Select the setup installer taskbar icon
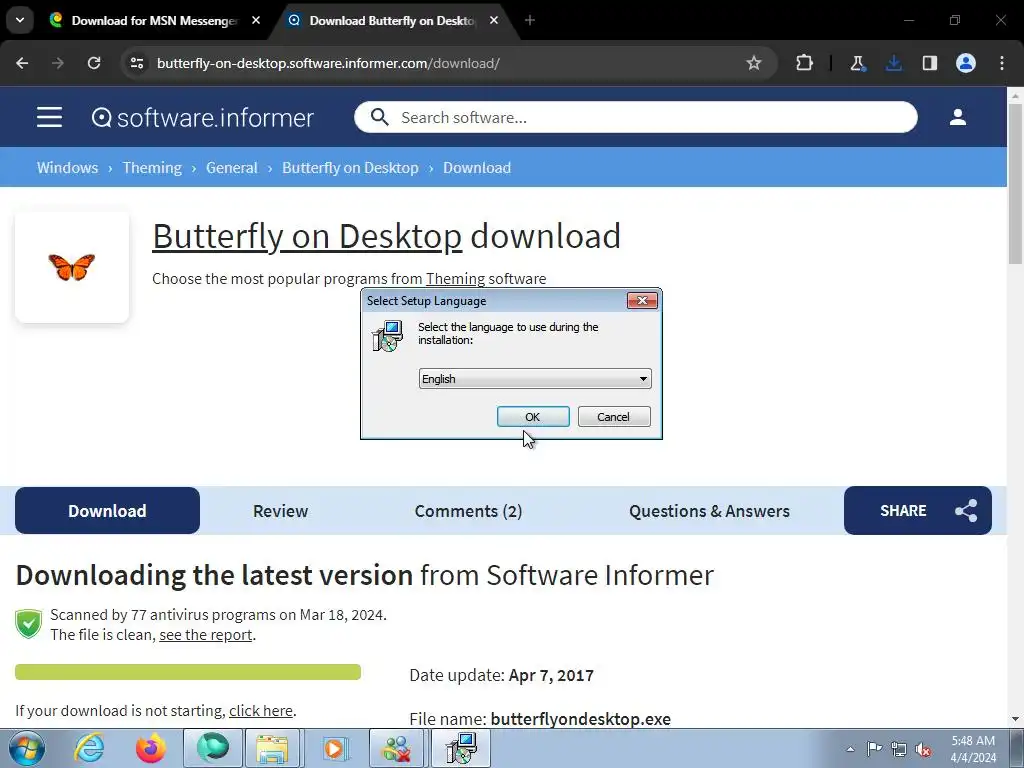 (x=460, y=748)
